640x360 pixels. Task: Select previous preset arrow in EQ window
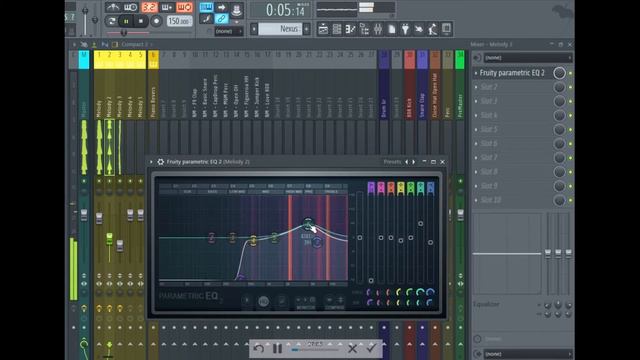click(x=407, y=162)
